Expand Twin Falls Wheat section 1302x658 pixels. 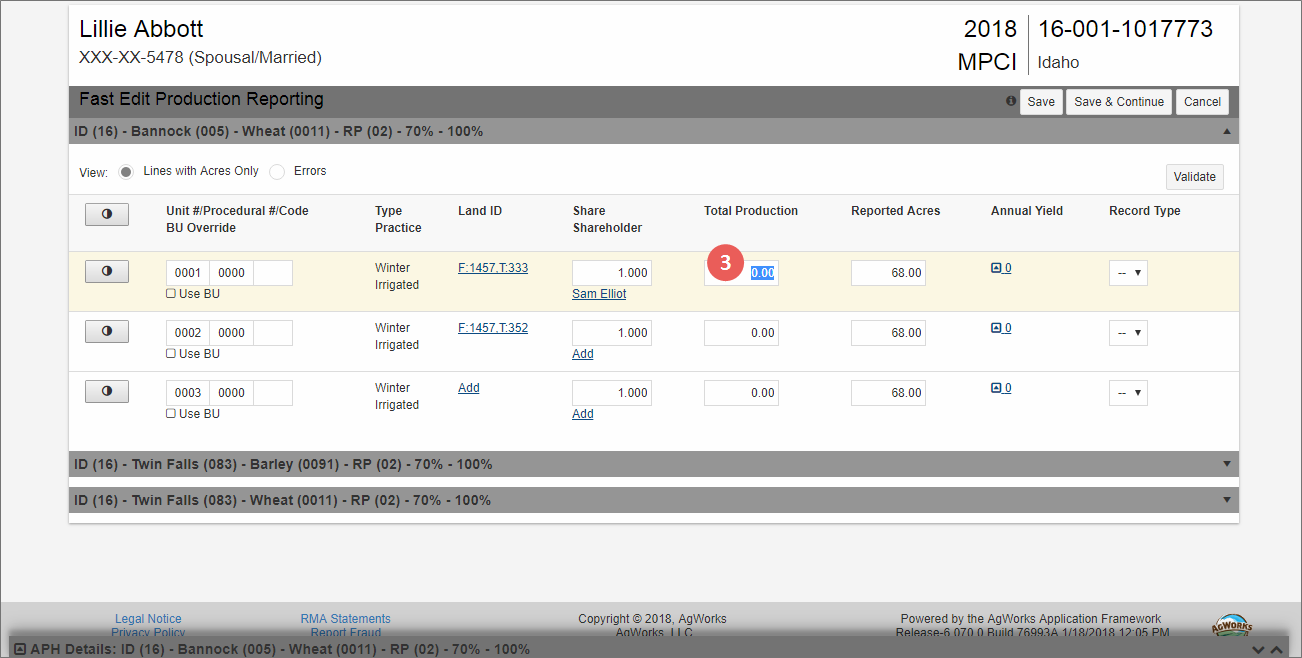1226,500
